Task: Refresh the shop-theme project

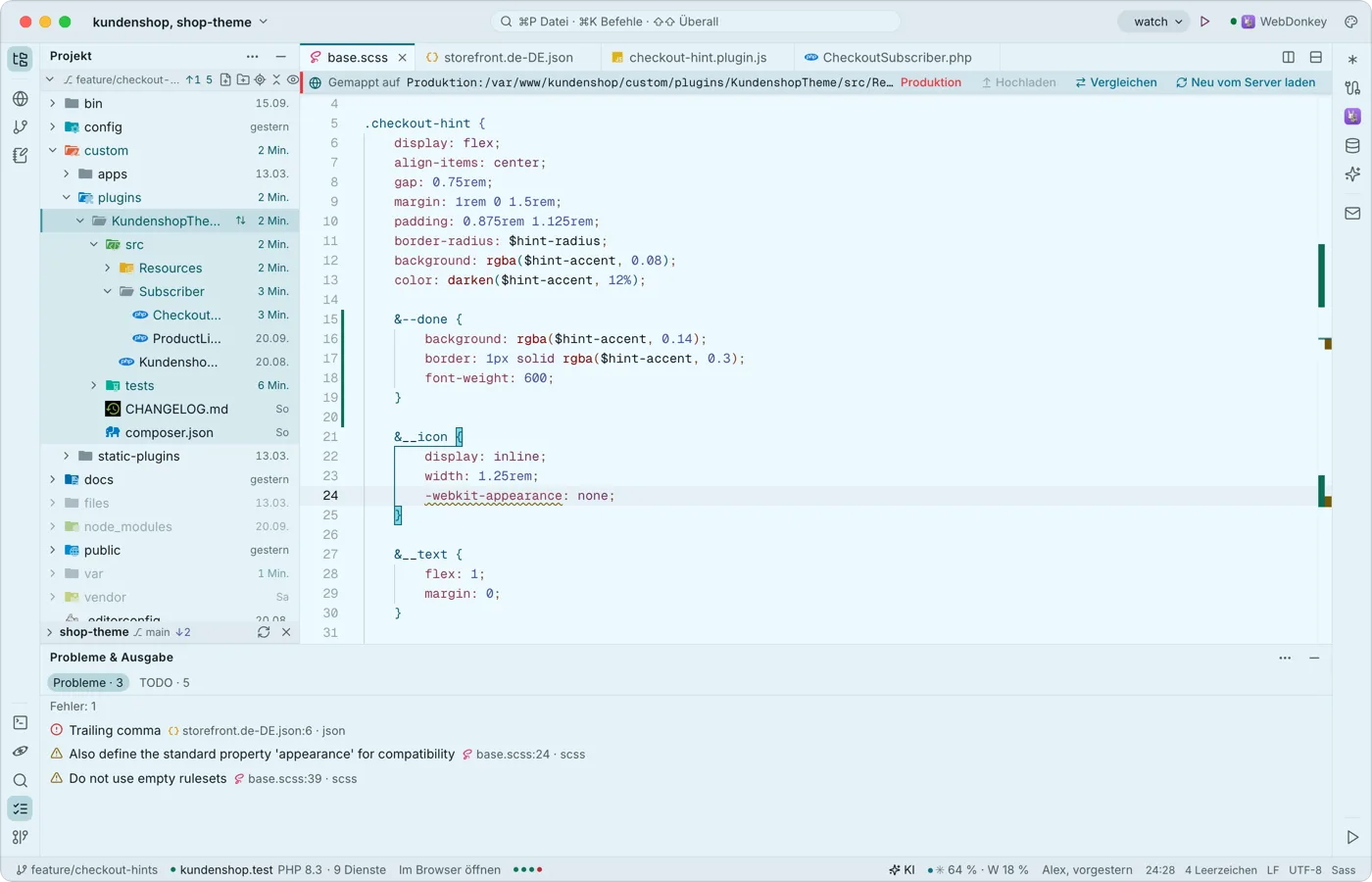Action: click(264, 632)
